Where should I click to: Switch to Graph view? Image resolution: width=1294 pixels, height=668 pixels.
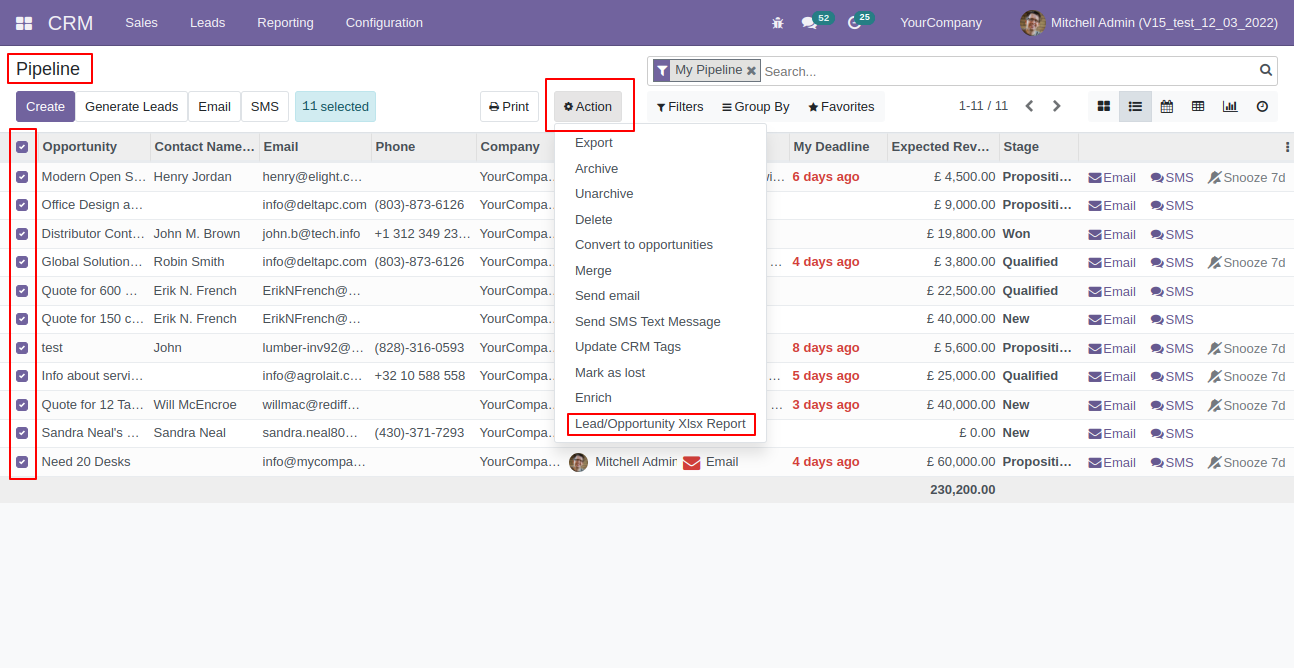tap(1230, 106)
